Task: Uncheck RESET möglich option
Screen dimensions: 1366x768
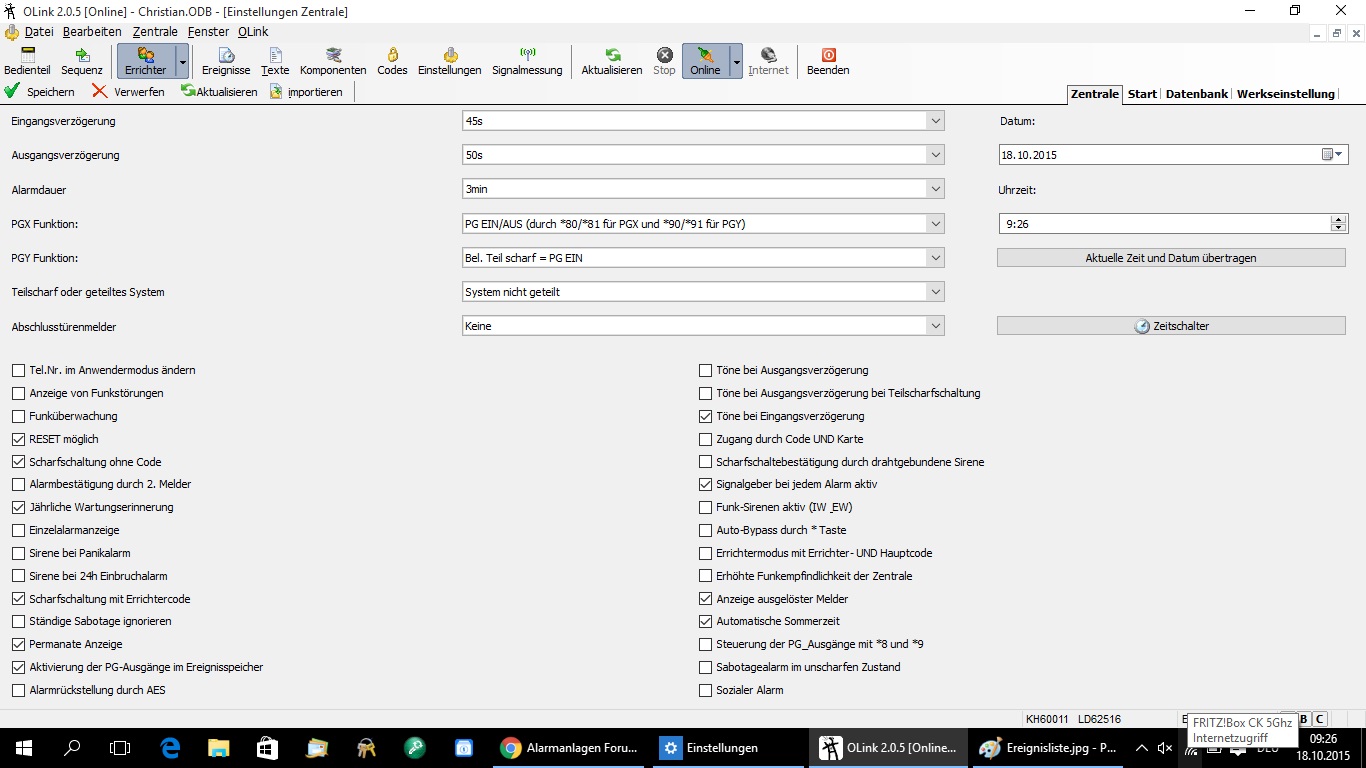Action: click(19, 439)
